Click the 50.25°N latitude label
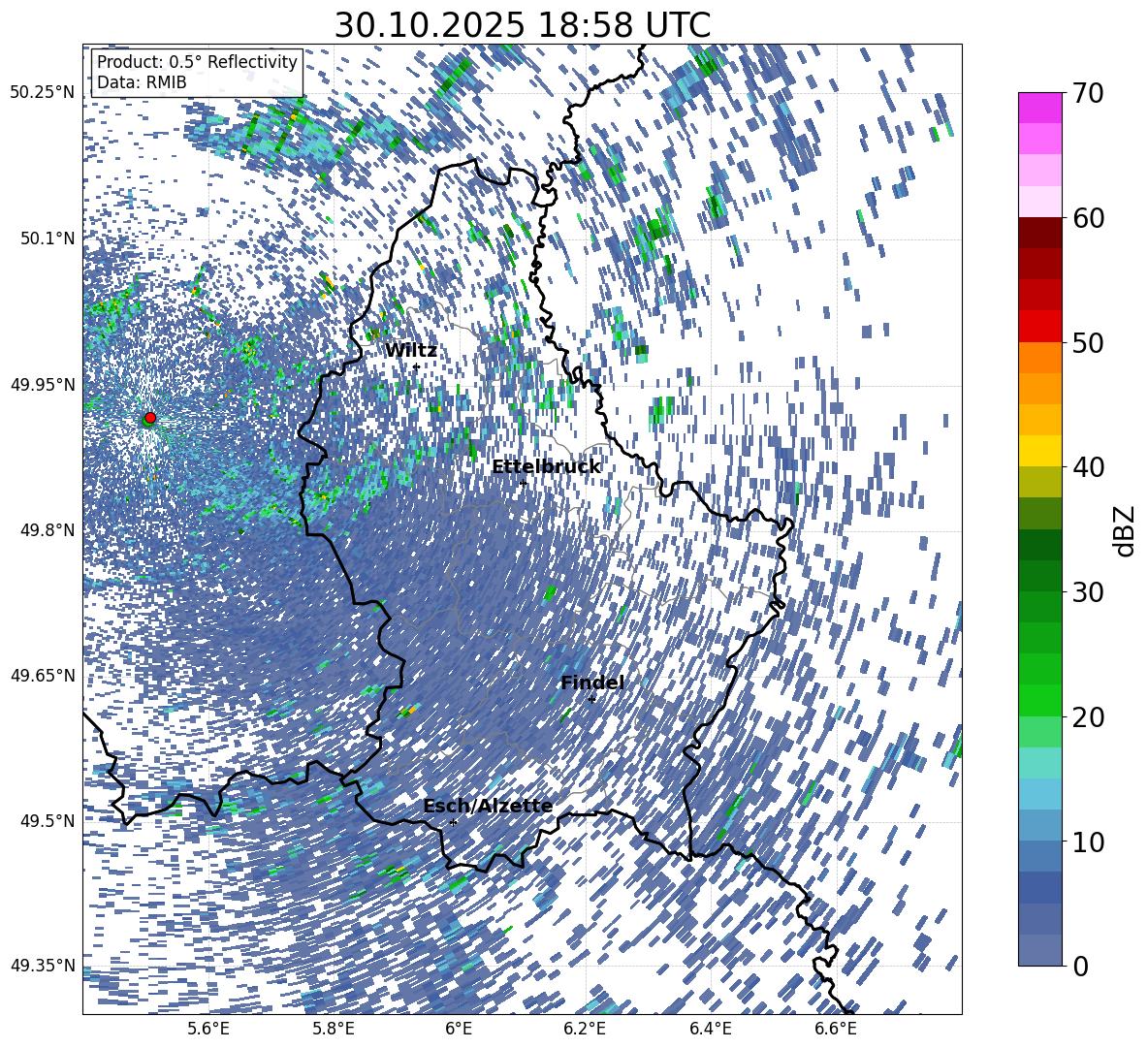This screenshot has width=1148, height=1048. pyautogui.click(x=43, y=92)
